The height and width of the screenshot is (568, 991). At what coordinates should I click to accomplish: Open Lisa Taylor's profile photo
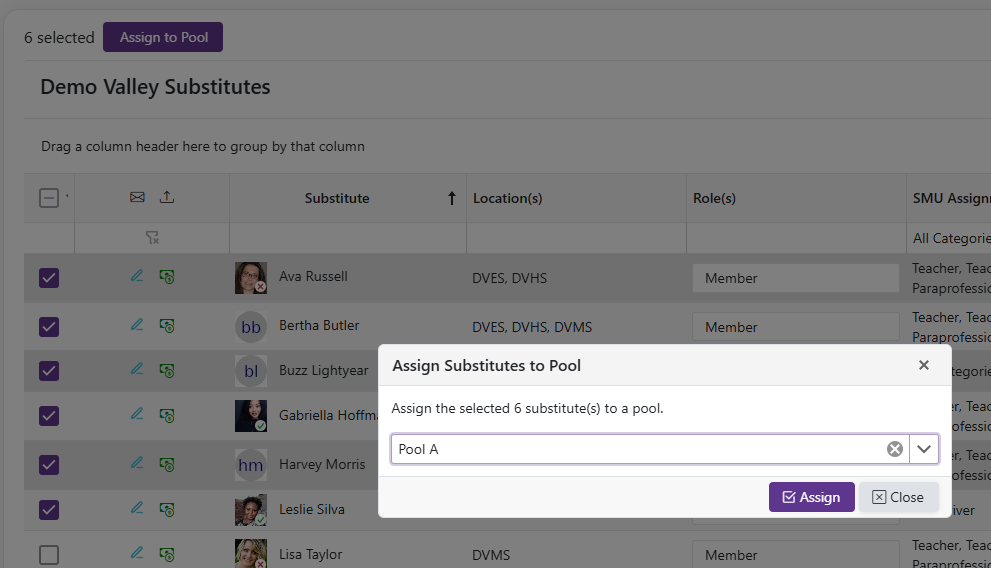251,553
